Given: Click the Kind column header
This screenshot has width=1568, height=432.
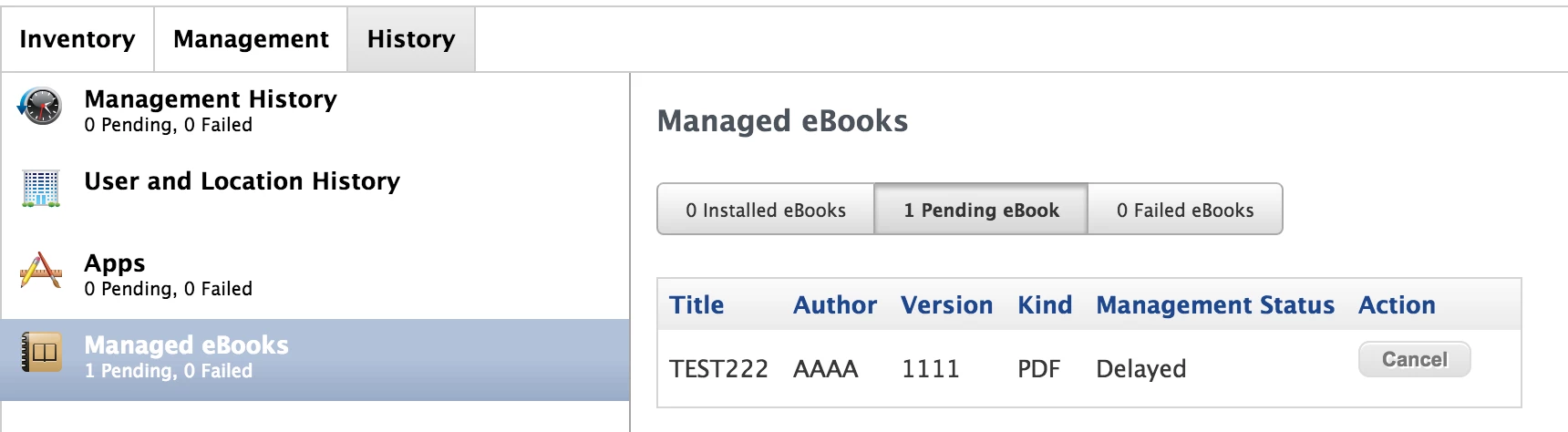Looking at the screenshot, I should click(1045, 305).
